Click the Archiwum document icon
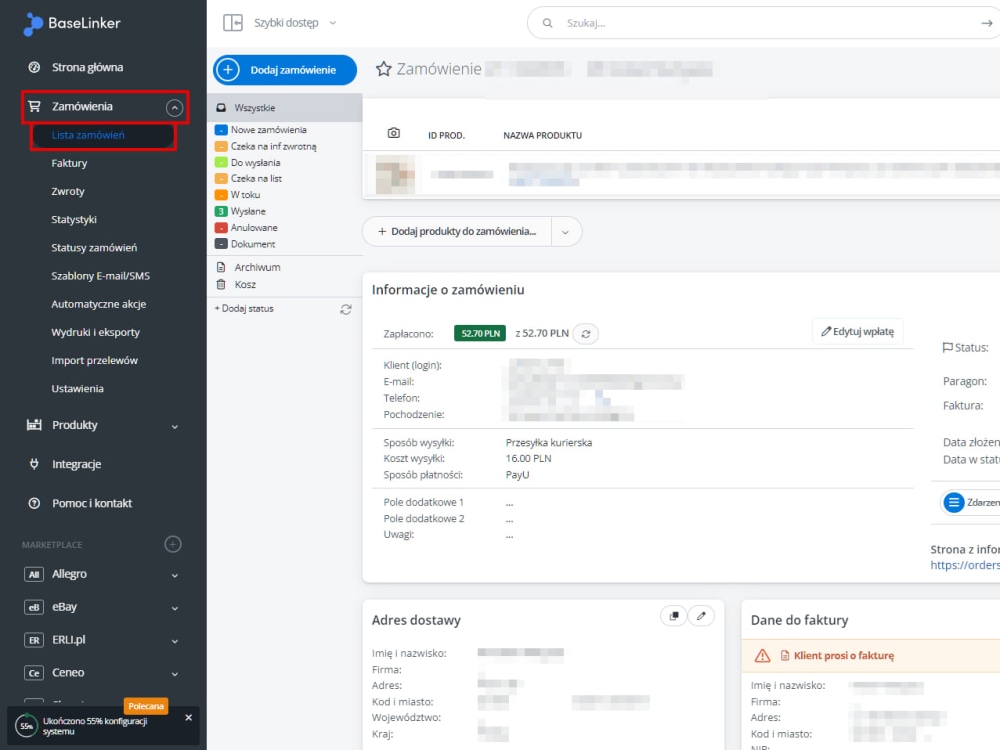Screen dimensions: 1000x750 pos(221,267)
